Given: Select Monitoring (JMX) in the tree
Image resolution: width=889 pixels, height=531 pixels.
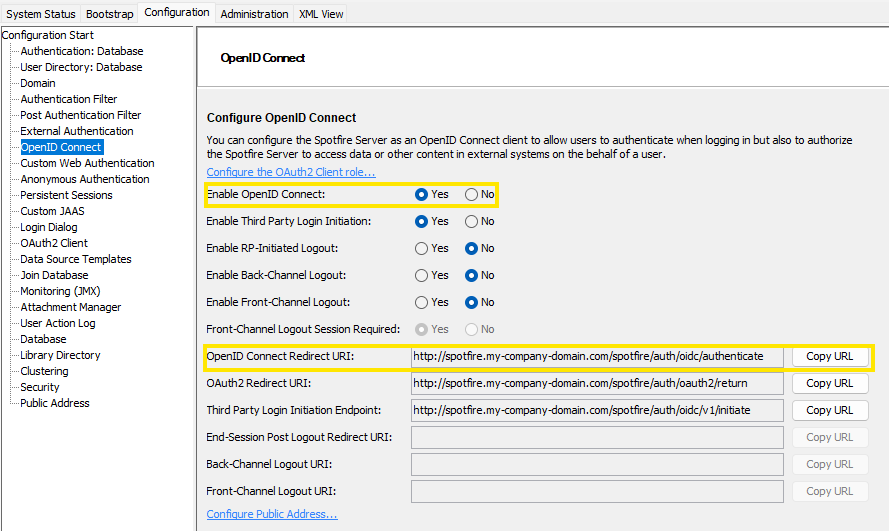Looking at the screenshot, I should (x=60, y=291).
